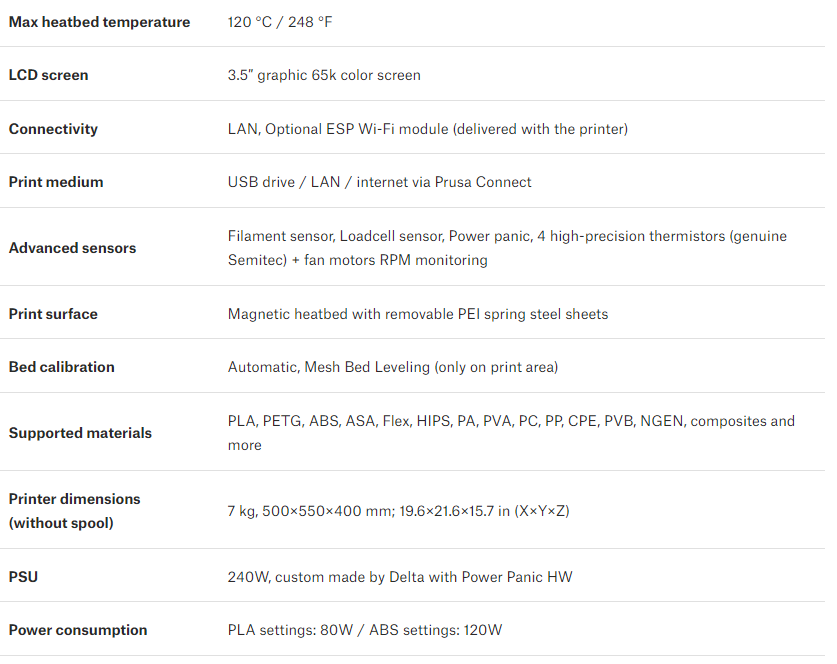
Task: Click the Connectivity label
Action: [x=53, y=129]
